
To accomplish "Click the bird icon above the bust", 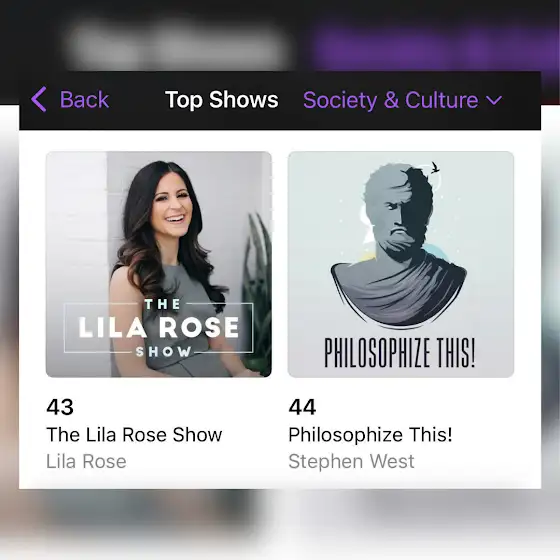I will [435, 168].
